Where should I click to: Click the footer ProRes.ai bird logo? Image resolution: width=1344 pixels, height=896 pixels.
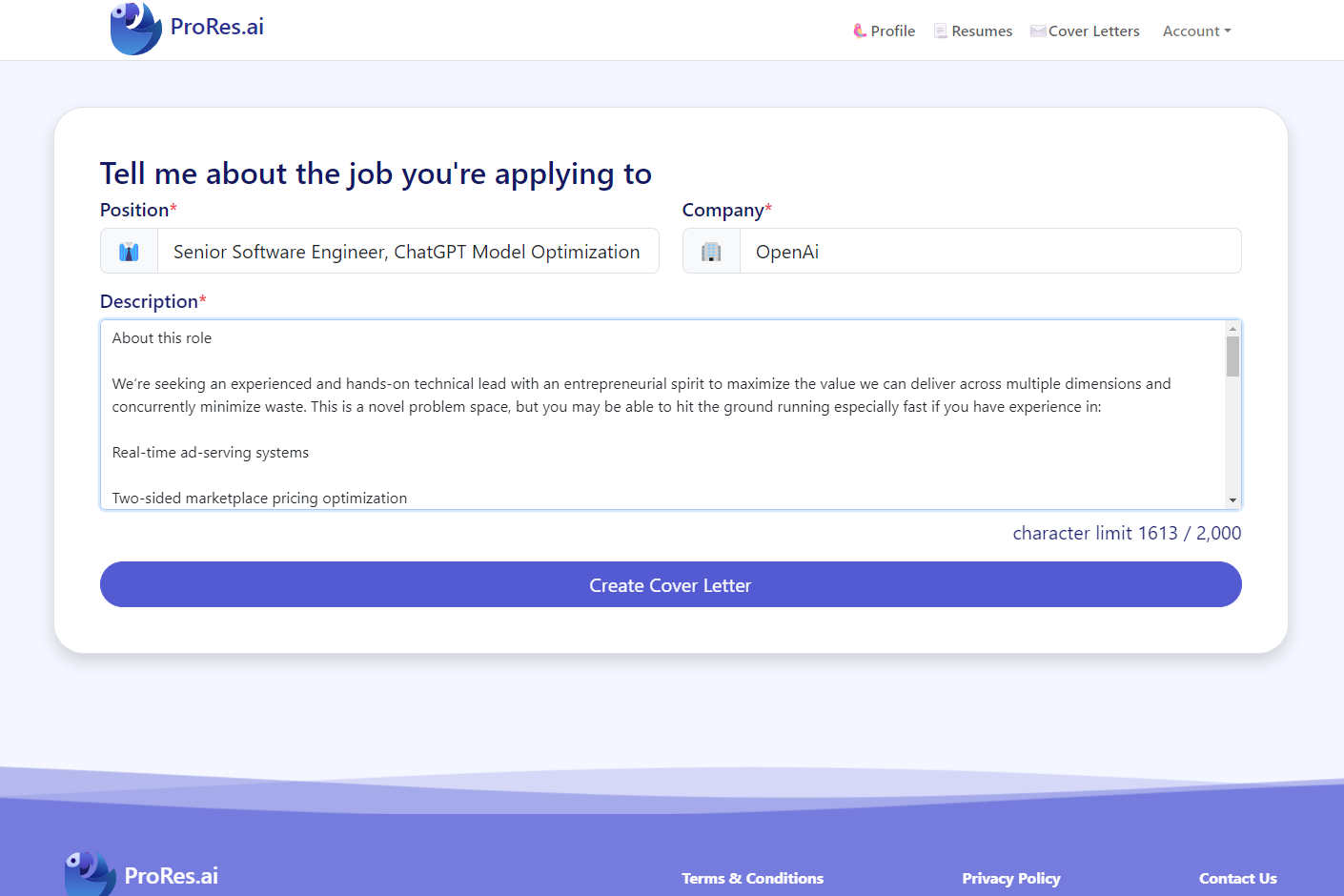point(90,873)
